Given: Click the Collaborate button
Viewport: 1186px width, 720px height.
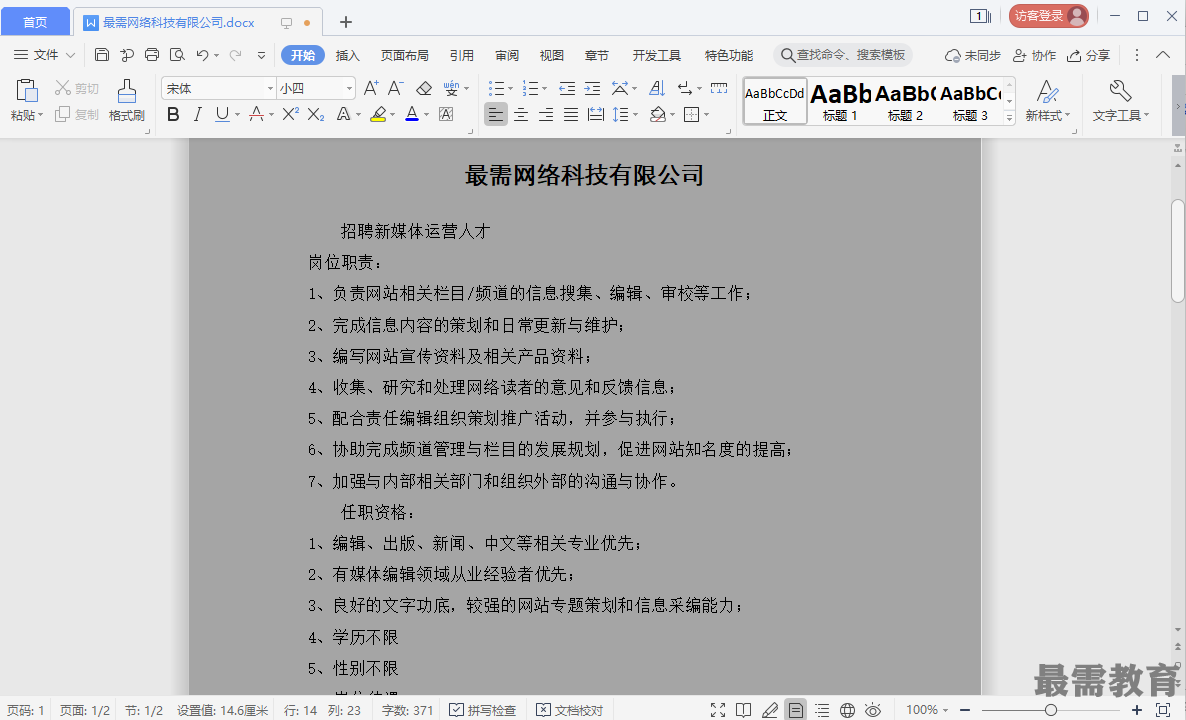Looking at the screenshot, I should coord(1034,55).
